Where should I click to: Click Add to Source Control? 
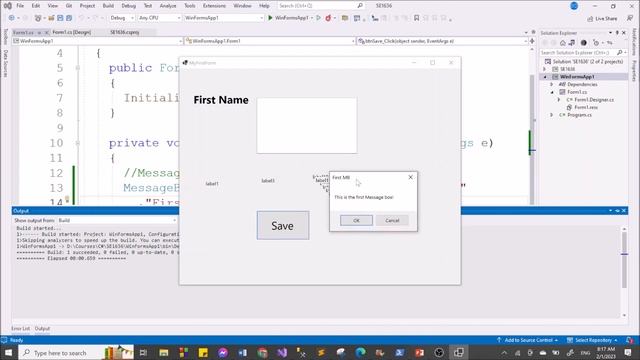(x=527, y=340)
